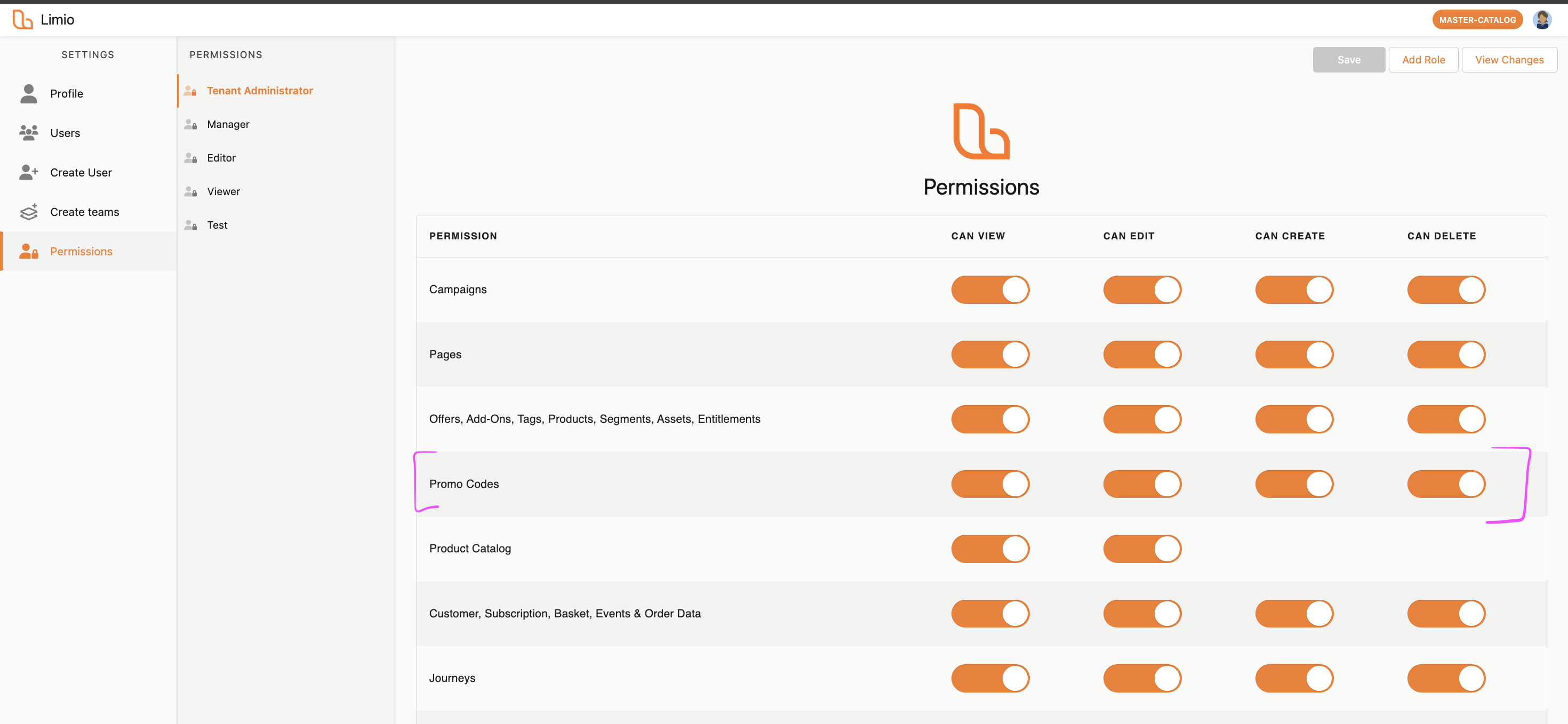The height and width of the screenshot is (724, 1568).
Task: Toggle Pages Can Delete
Action: tap(1446, 354)
